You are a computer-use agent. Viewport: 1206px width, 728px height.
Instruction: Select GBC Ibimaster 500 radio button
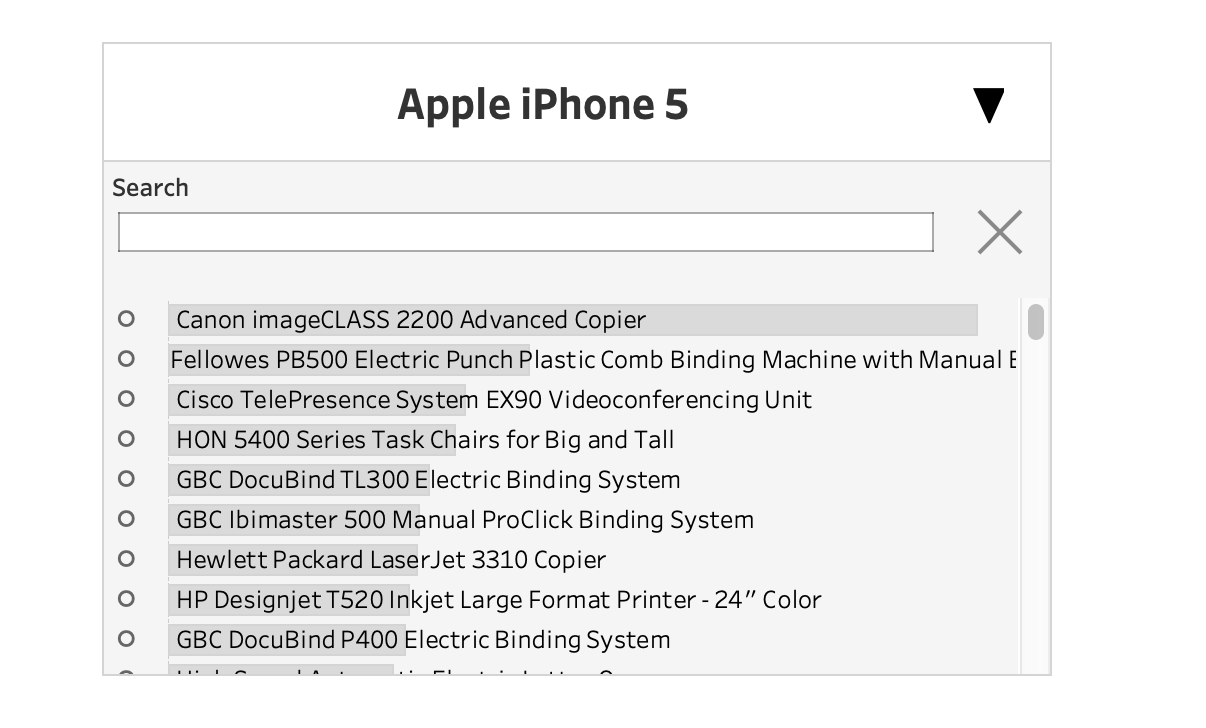[126, 519]
